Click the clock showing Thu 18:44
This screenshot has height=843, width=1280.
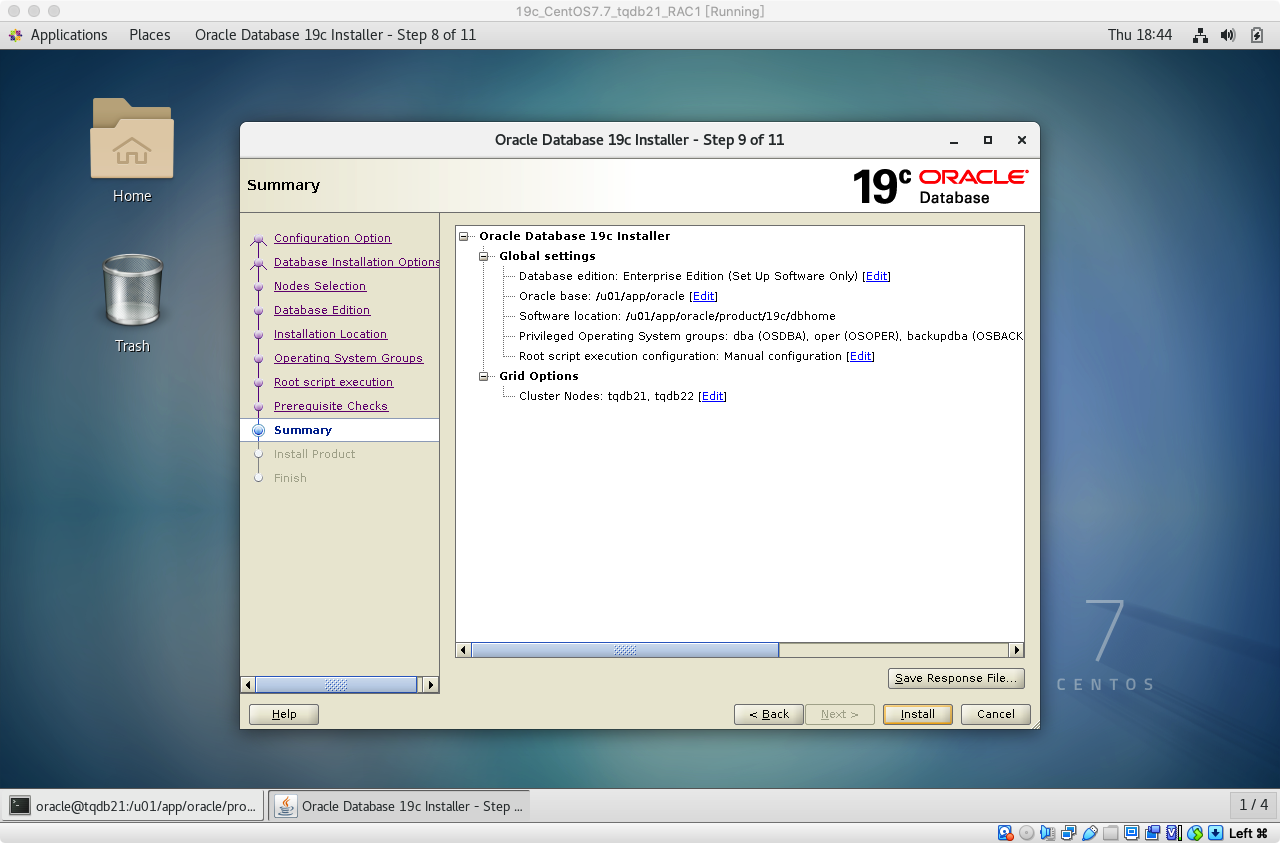tap(1140, 35)
